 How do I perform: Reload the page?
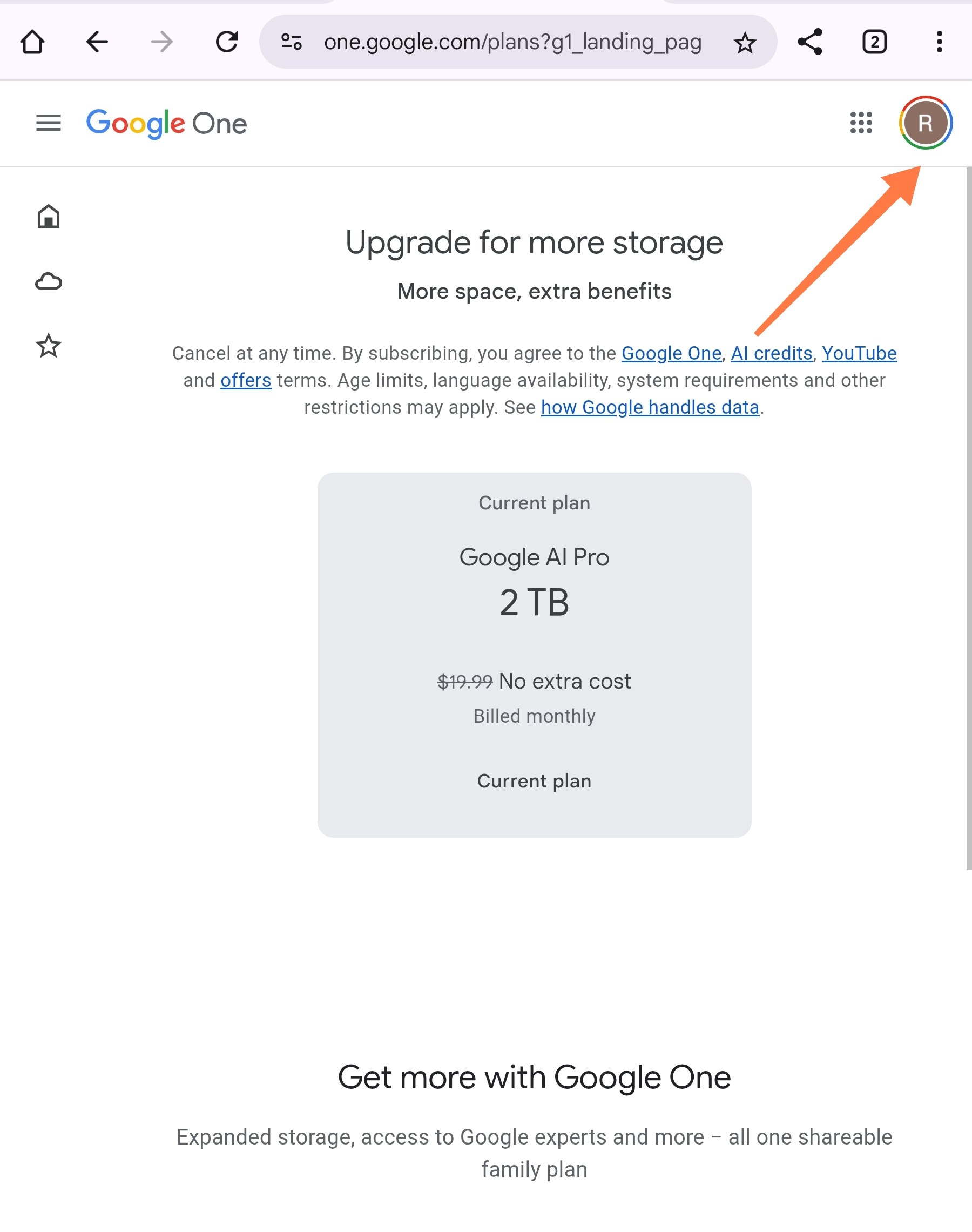(x=227, y=42)
